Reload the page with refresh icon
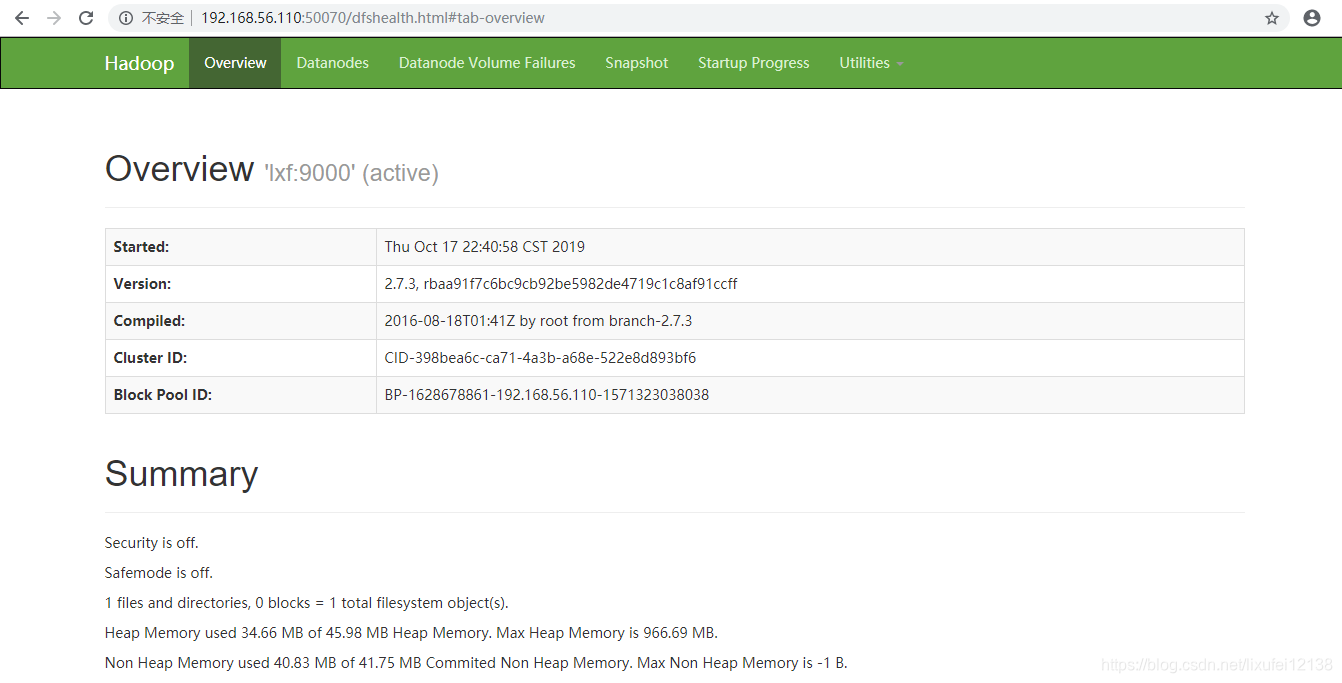The width and height of the screenshot is (1342, 683). coord(86,18)
